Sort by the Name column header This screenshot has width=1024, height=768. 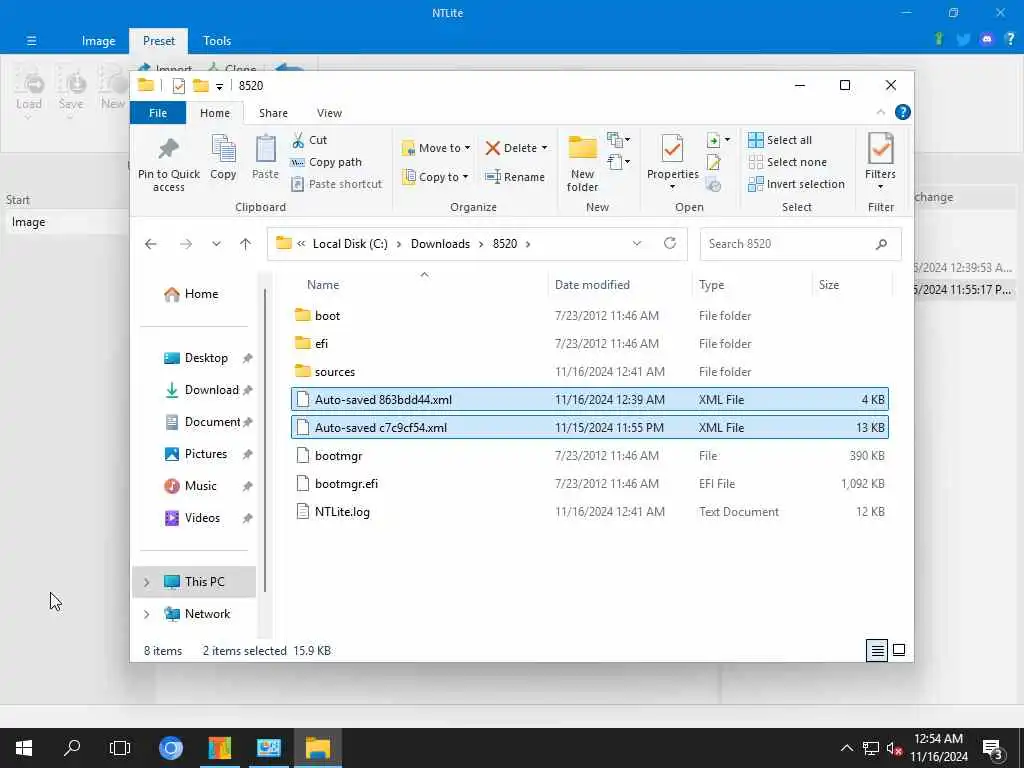(323, 285)
